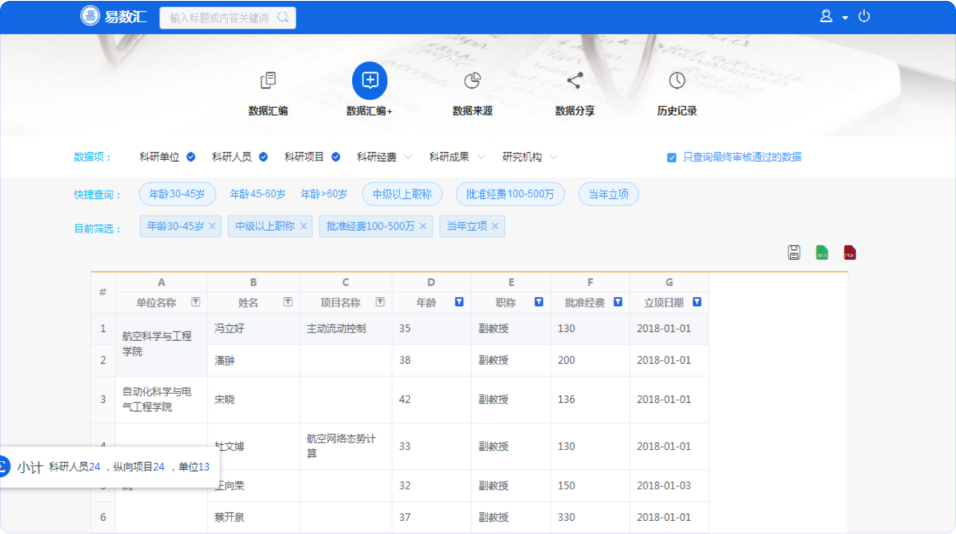The width and height of the screenshot is (956, 534).
Task: Open the user account icon
Action: (826, 16)
